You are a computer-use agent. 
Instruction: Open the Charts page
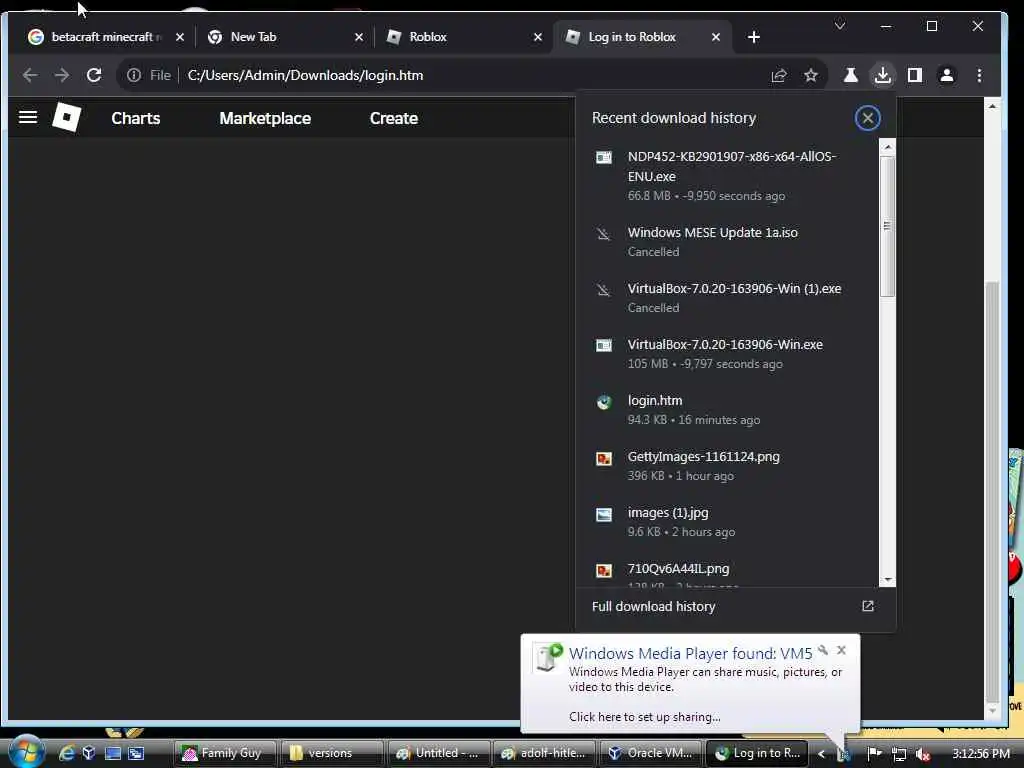135,118
